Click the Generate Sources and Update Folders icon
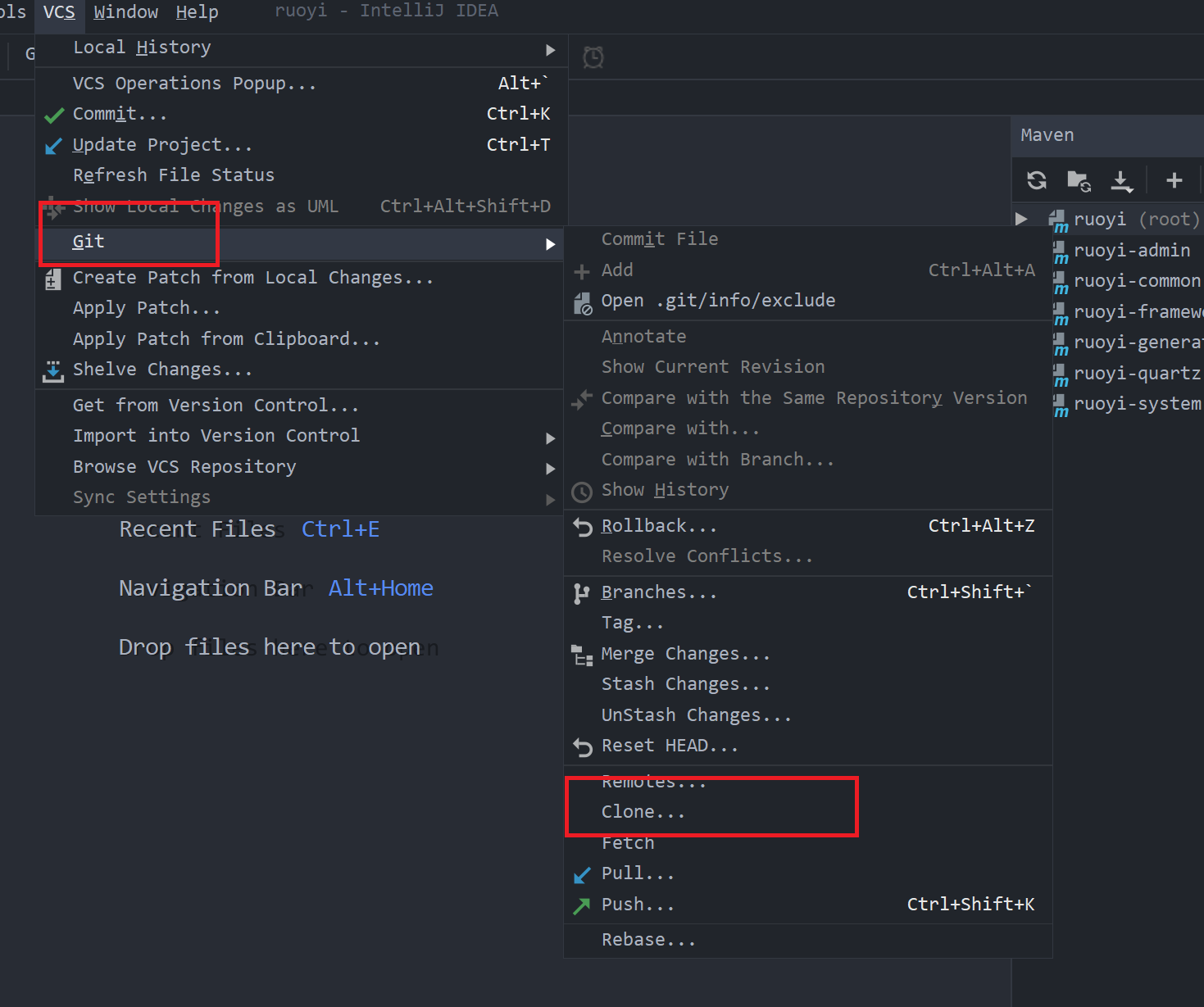 point(1079,180)
